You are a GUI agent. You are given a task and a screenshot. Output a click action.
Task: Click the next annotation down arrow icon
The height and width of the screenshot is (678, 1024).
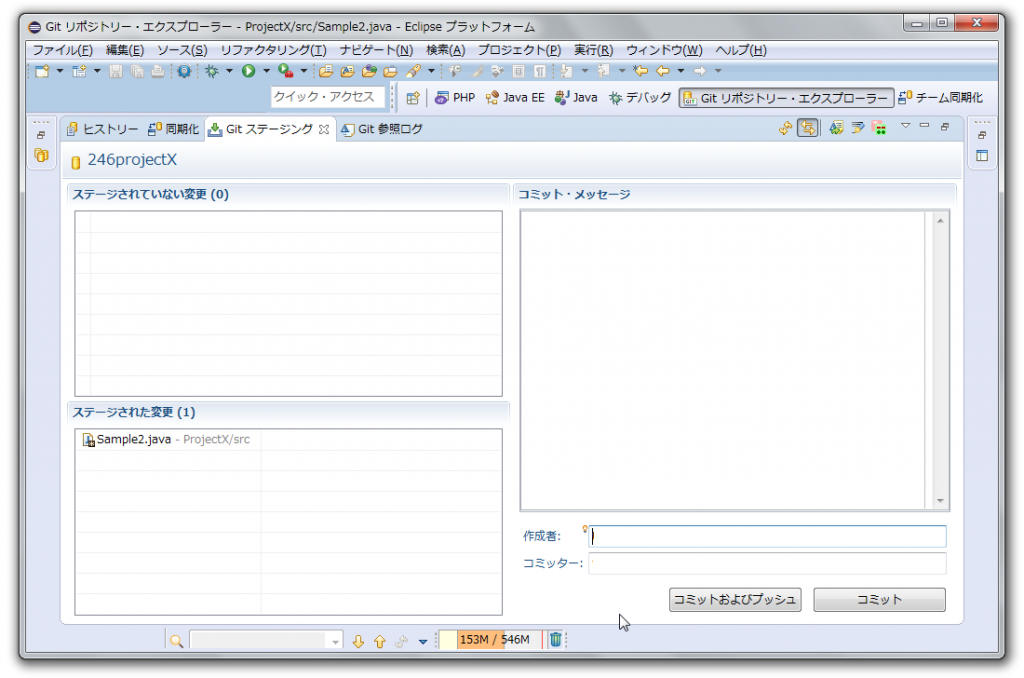(x=358, y=641)
